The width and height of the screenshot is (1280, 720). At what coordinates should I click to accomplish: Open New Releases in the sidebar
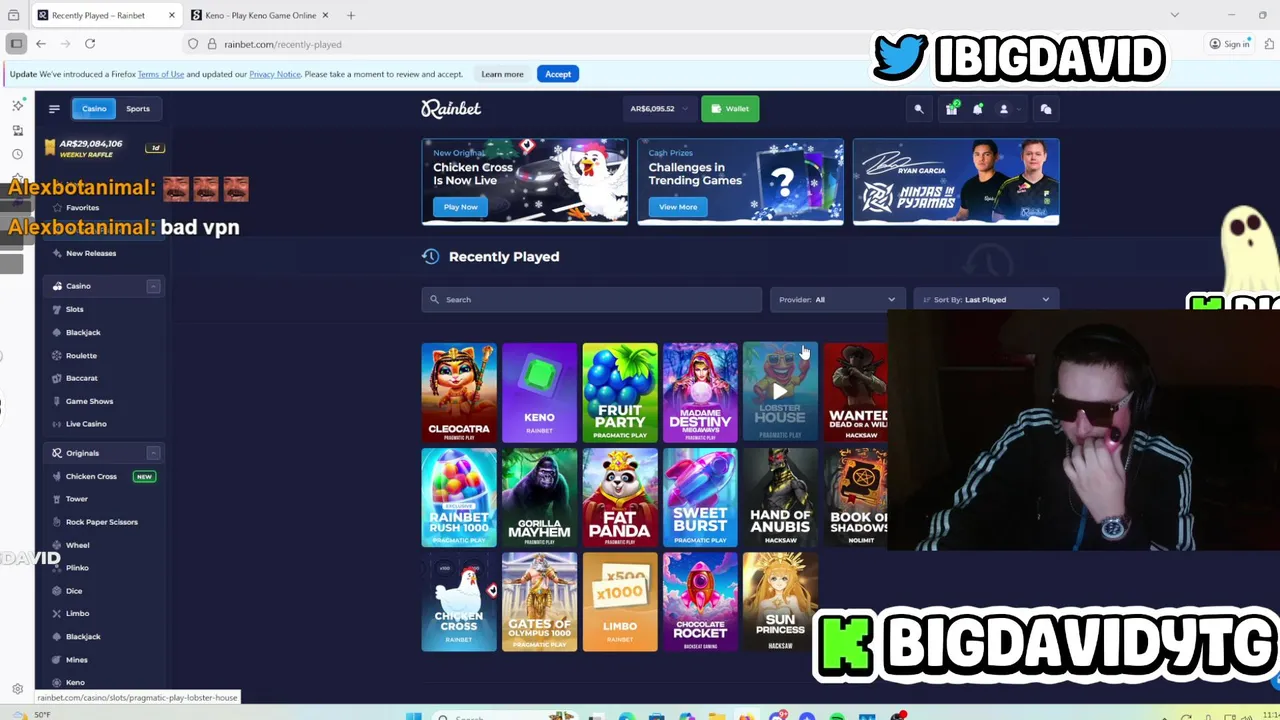pos(91,253)
